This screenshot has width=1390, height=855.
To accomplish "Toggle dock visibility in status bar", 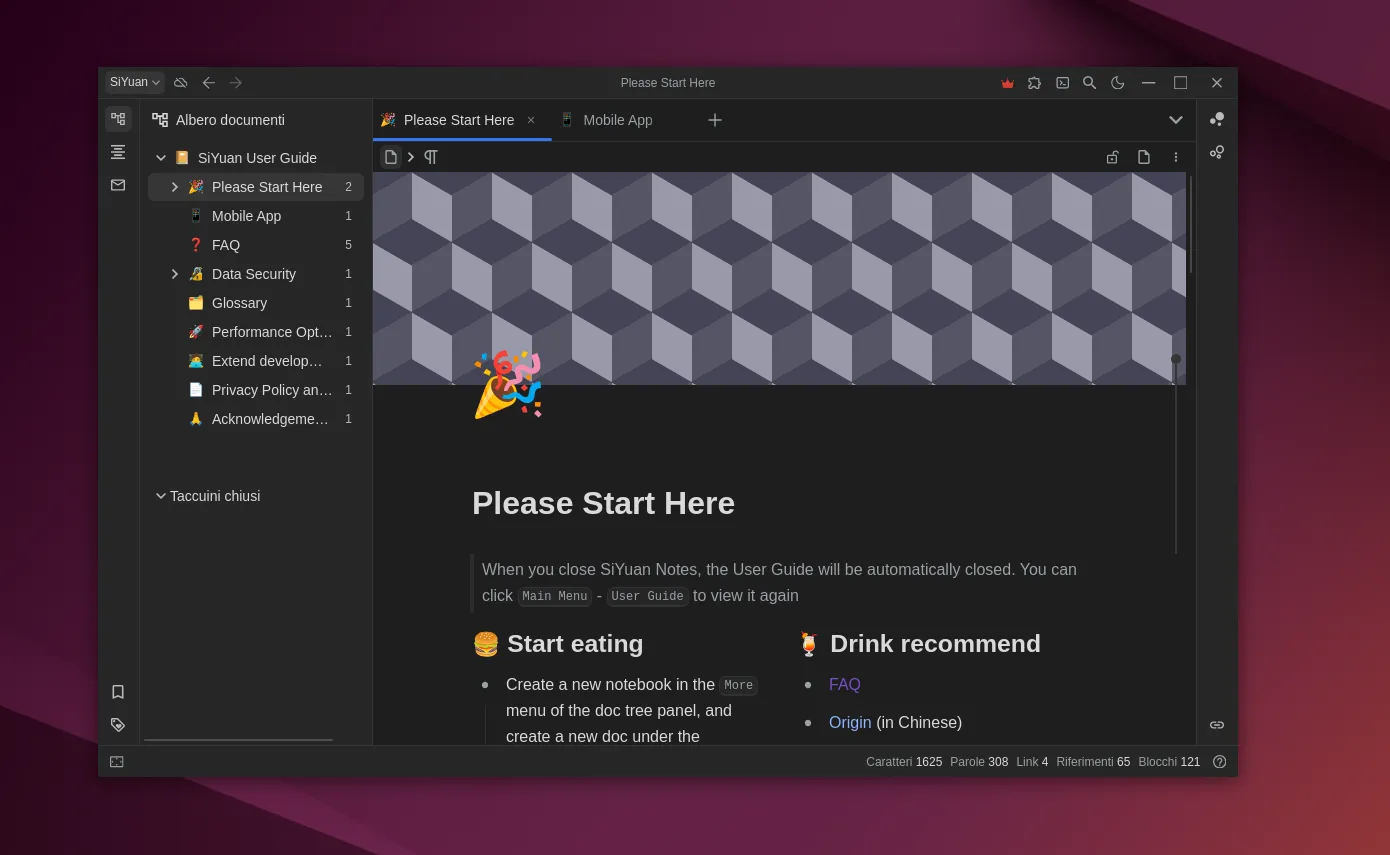I will click(x=117, y=762).
